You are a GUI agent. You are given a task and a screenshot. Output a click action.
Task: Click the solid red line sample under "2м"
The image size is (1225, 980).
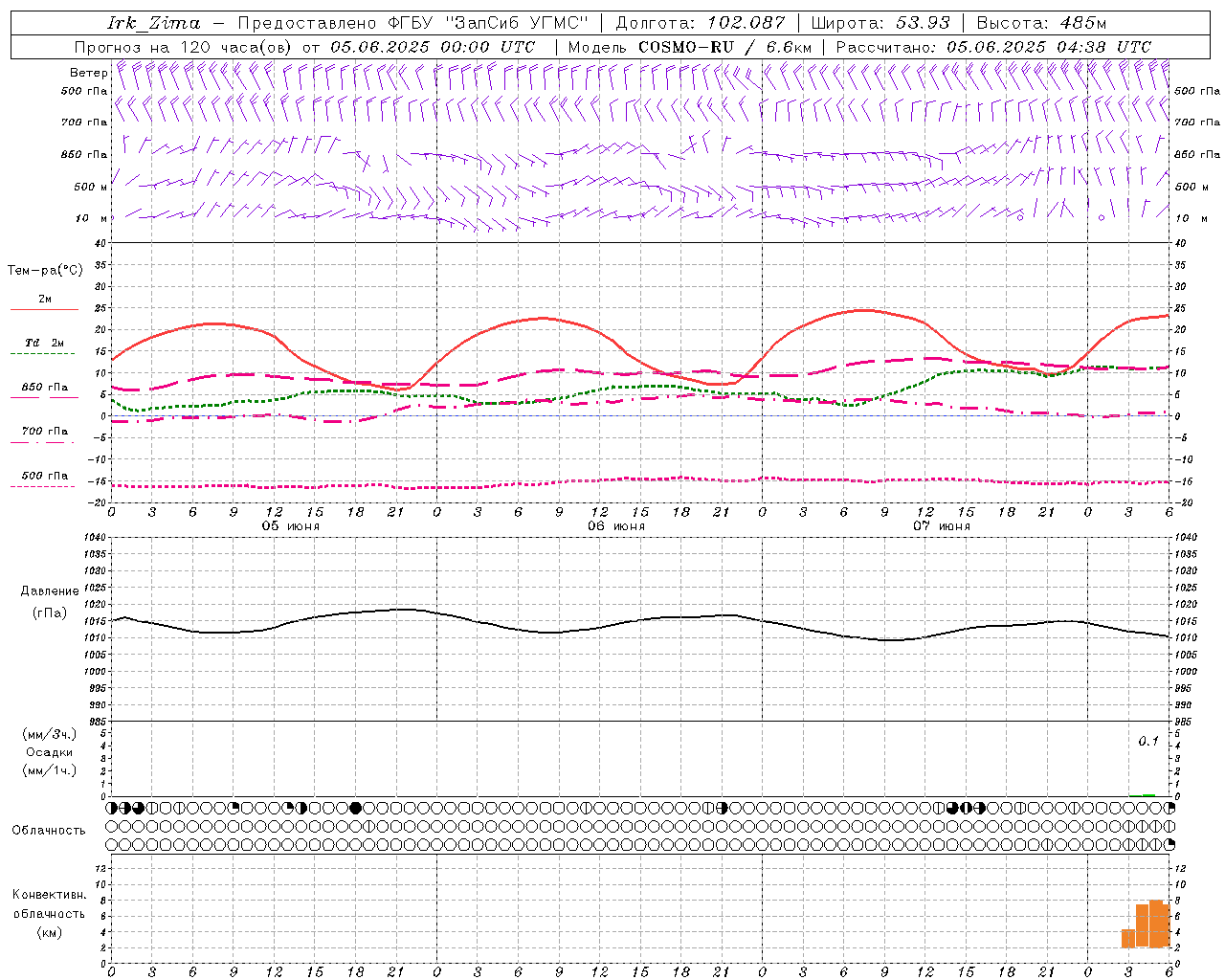pos(44,309)
